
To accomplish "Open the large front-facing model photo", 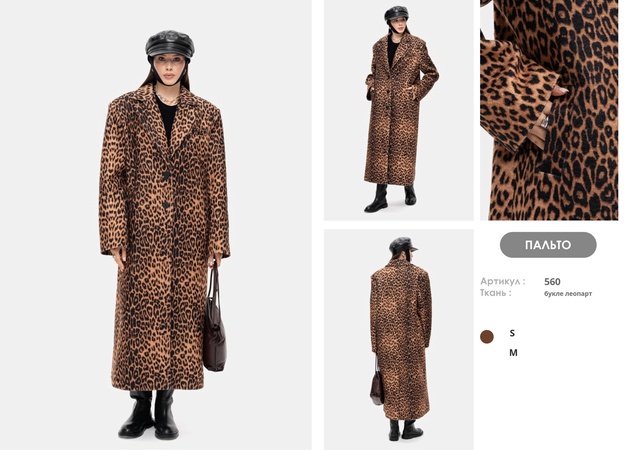I will tap(156, 224).
